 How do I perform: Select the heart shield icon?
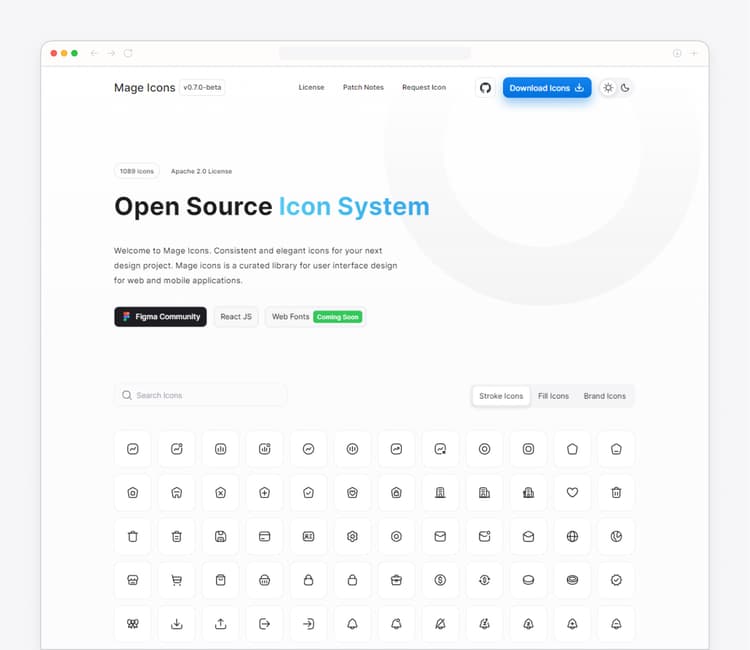point(353,492)
